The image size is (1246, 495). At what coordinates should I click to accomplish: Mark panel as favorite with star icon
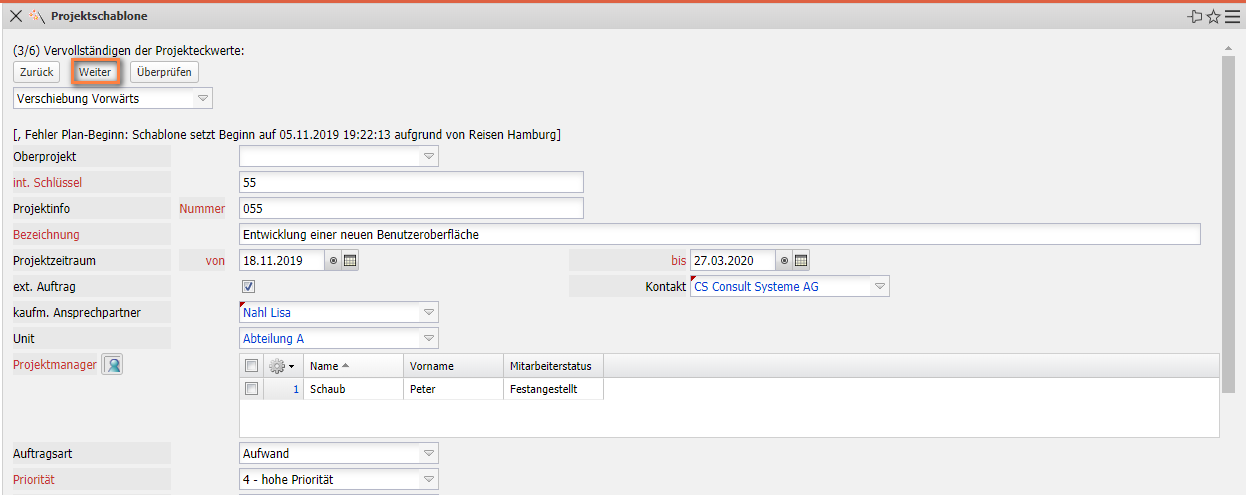click(1213, 16)
